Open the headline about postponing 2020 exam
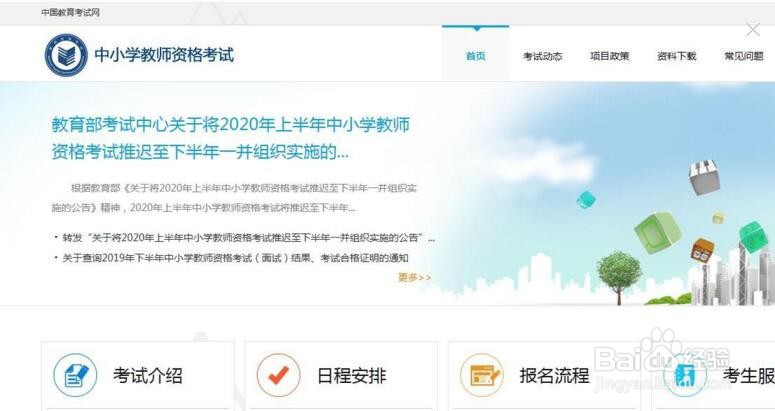Viewport: 775px width, 411px height. click(230, 138)
